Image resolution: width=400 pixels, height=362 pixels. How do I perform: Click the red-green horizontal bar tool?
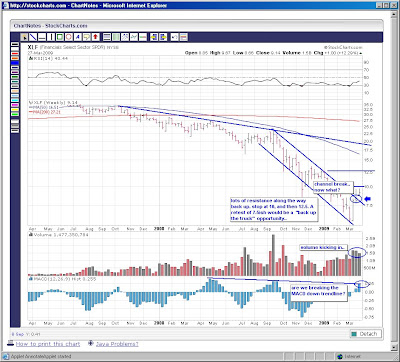pos(143,37)
